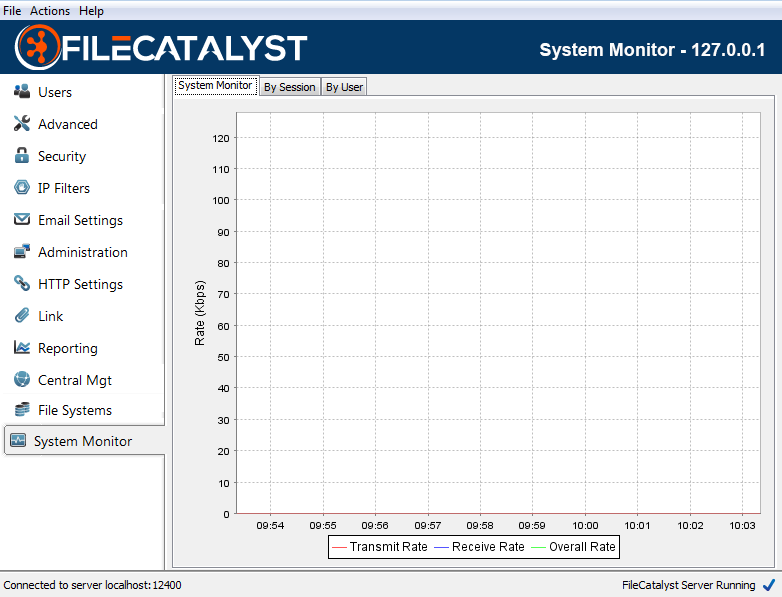The height and width of the screenshot is (597, 782).
Task: Click the 'System Monitor - 127.0.0.1' header title
Action: [x=652, y=49]
